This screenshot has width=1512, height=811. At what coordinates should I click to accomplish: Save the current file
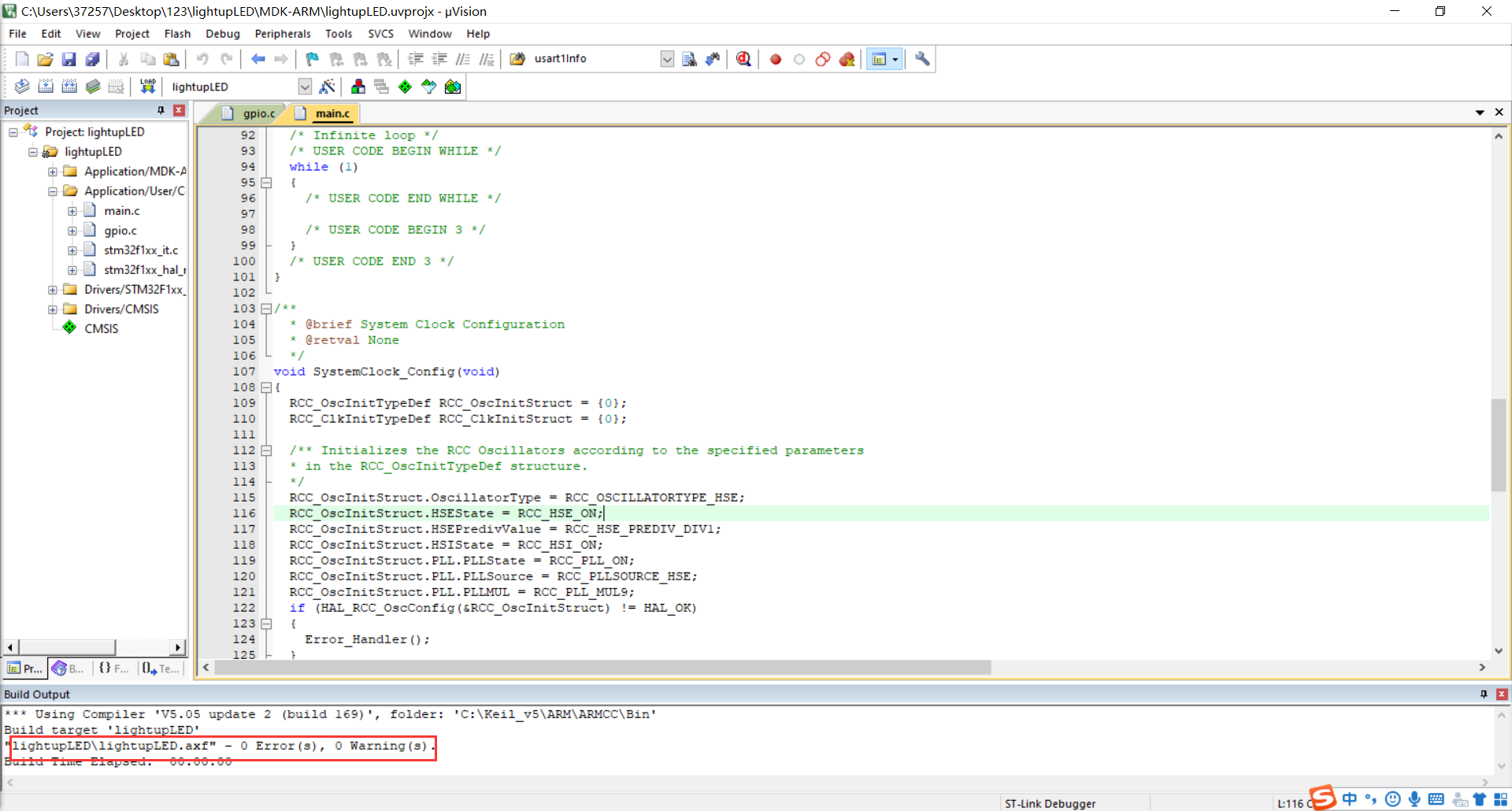pyautogui.click(x=69, y=59)
